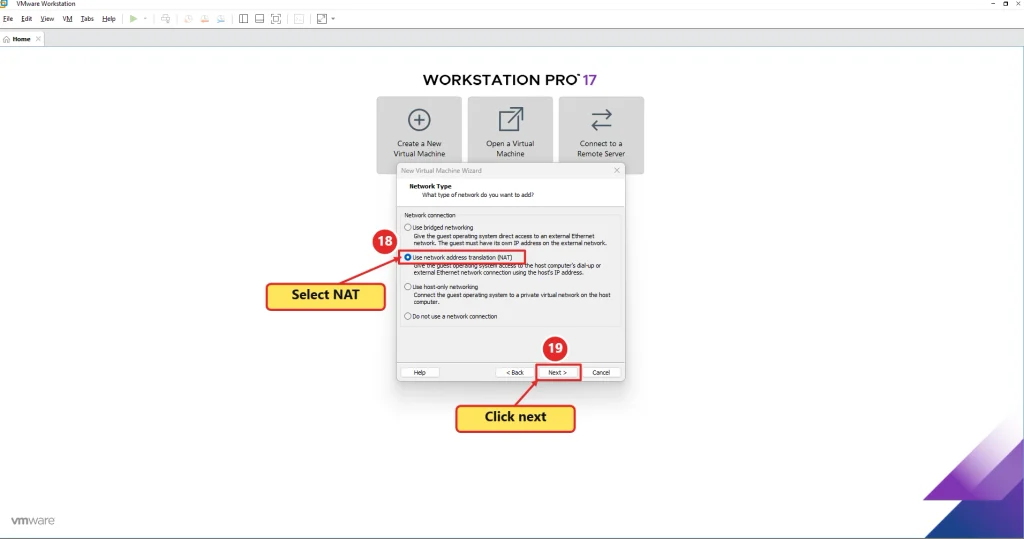Click the 'Network connection' group label
The width and height of the screenshot is (1024, 539).
(430, 215)
